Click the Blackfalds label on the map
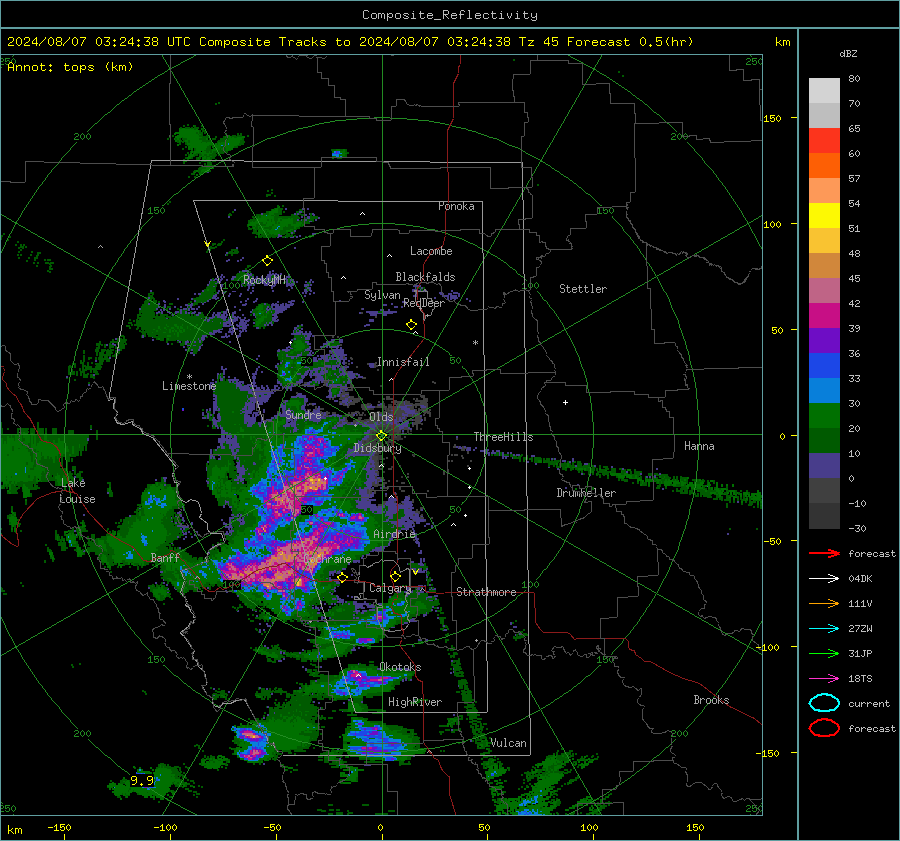This screenshot has height=841, width=900. [x=425, y=277]
